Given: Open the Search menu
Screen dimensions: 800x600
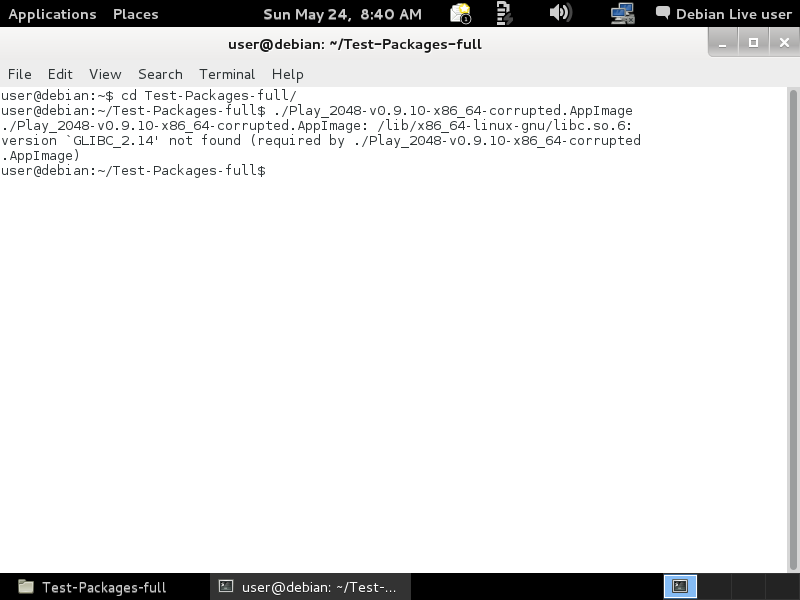Looking at the screenshot, I should (x=160, y=74).
